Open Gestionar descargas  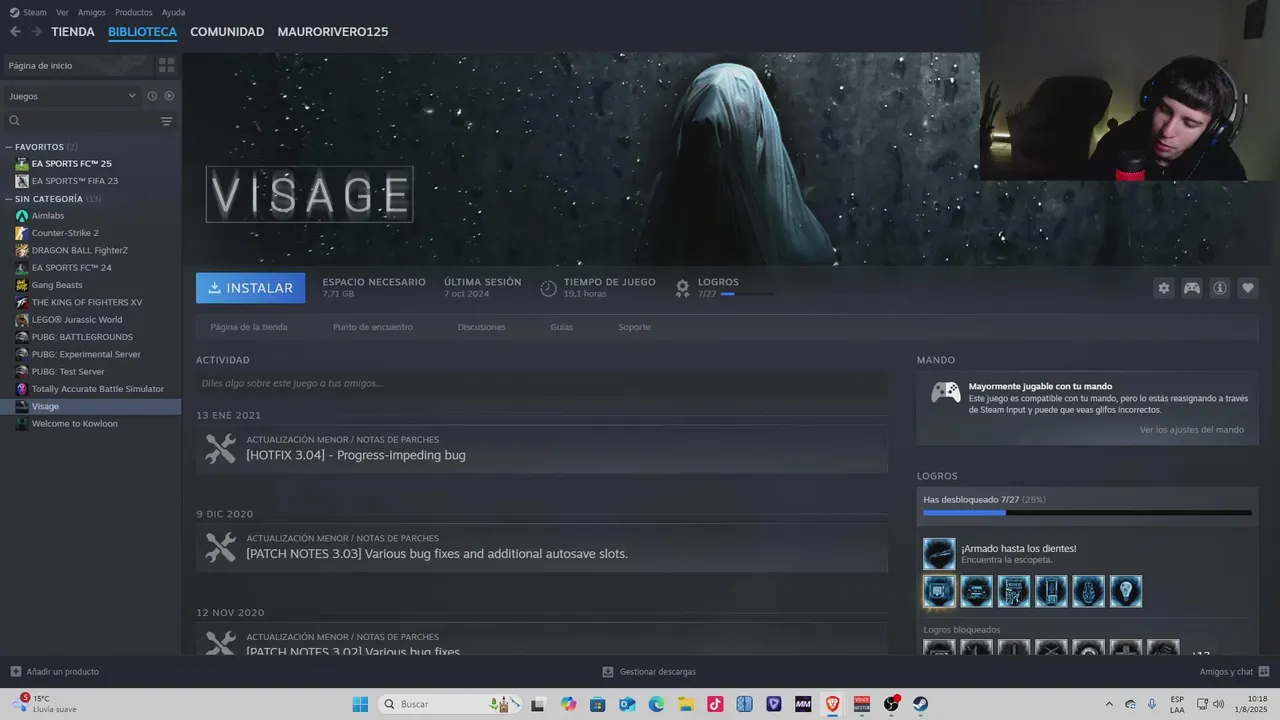click(x=649, y=672)
